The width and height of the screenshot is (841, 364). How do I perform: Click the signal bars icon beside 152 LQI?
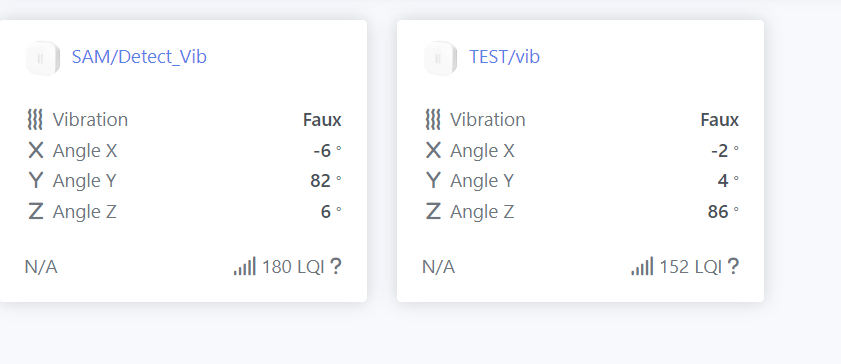pos(642,266)
